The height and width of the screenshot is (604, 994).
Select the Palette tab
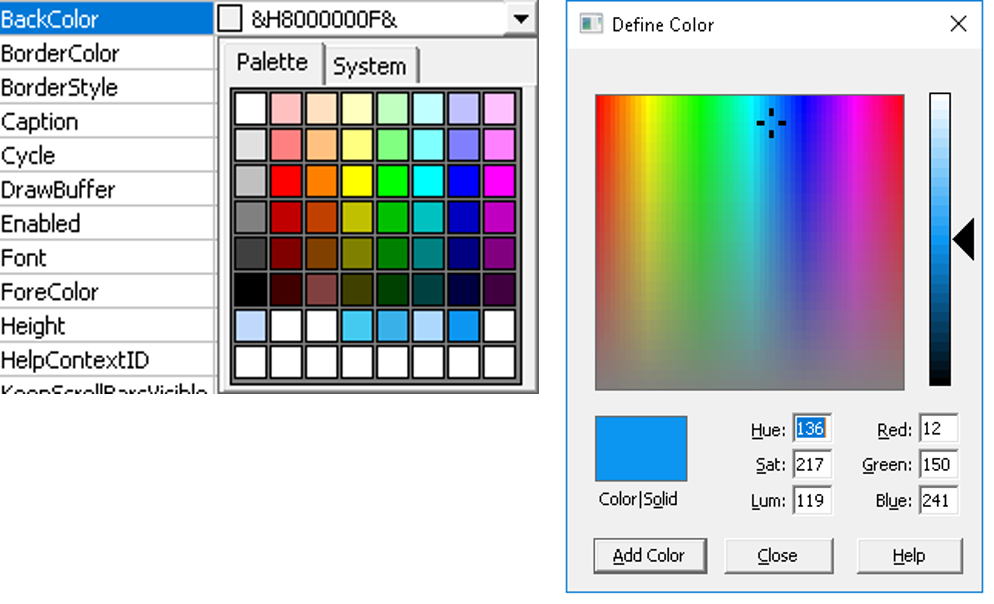tap(272, 63)
